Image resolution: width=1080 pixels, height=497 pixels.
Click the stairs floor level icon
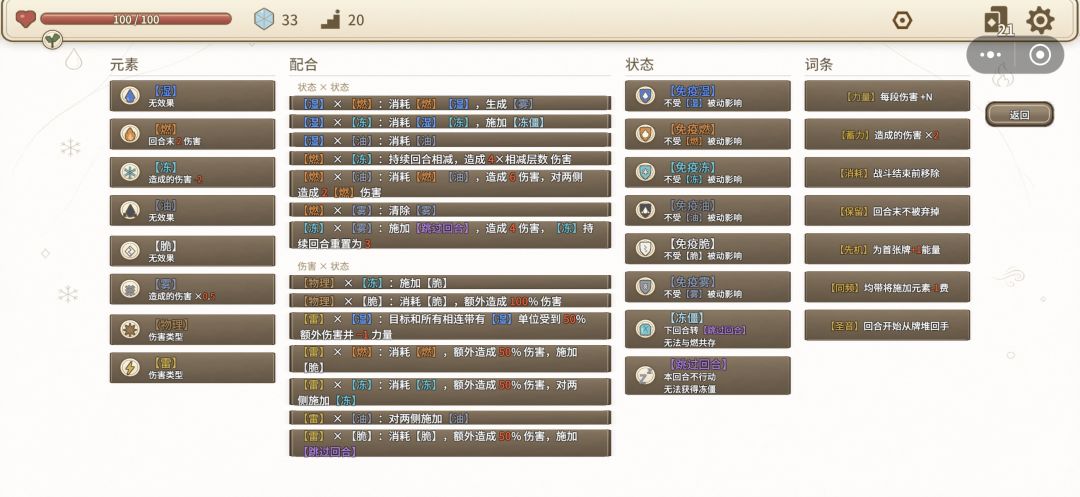point(331,20)
